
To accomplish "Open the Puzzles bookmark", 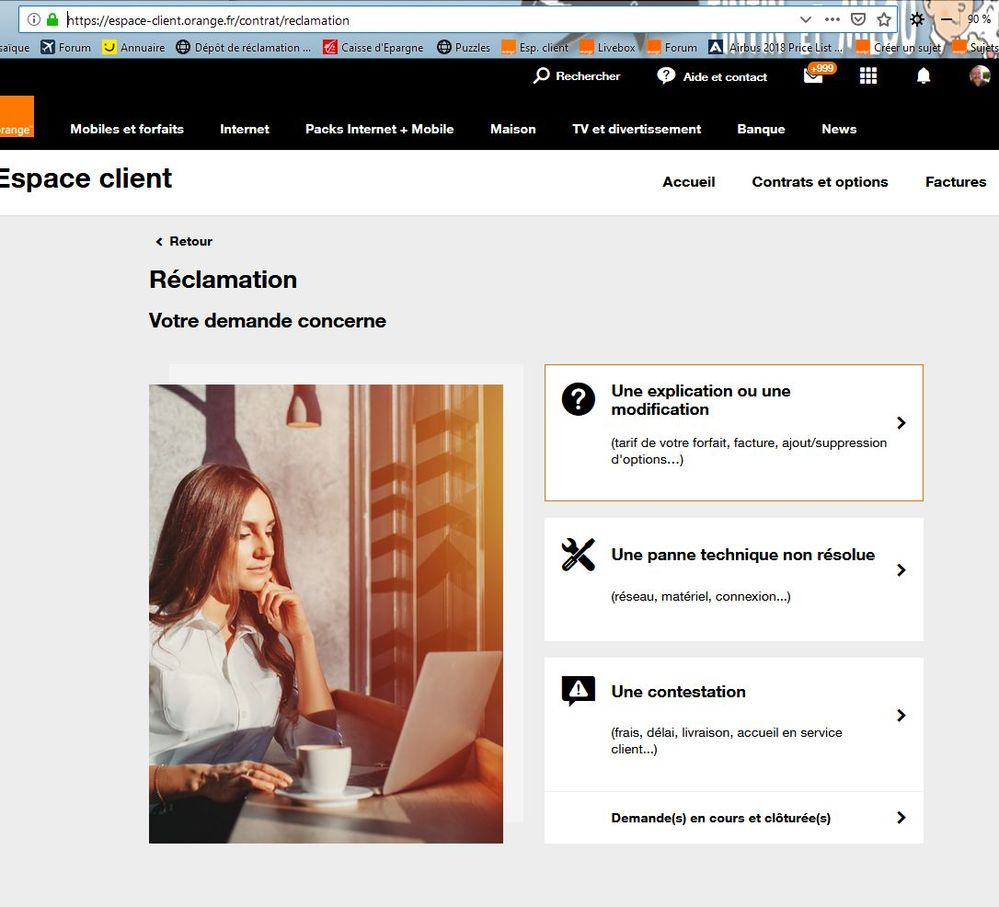I will [x=464, y=47].
